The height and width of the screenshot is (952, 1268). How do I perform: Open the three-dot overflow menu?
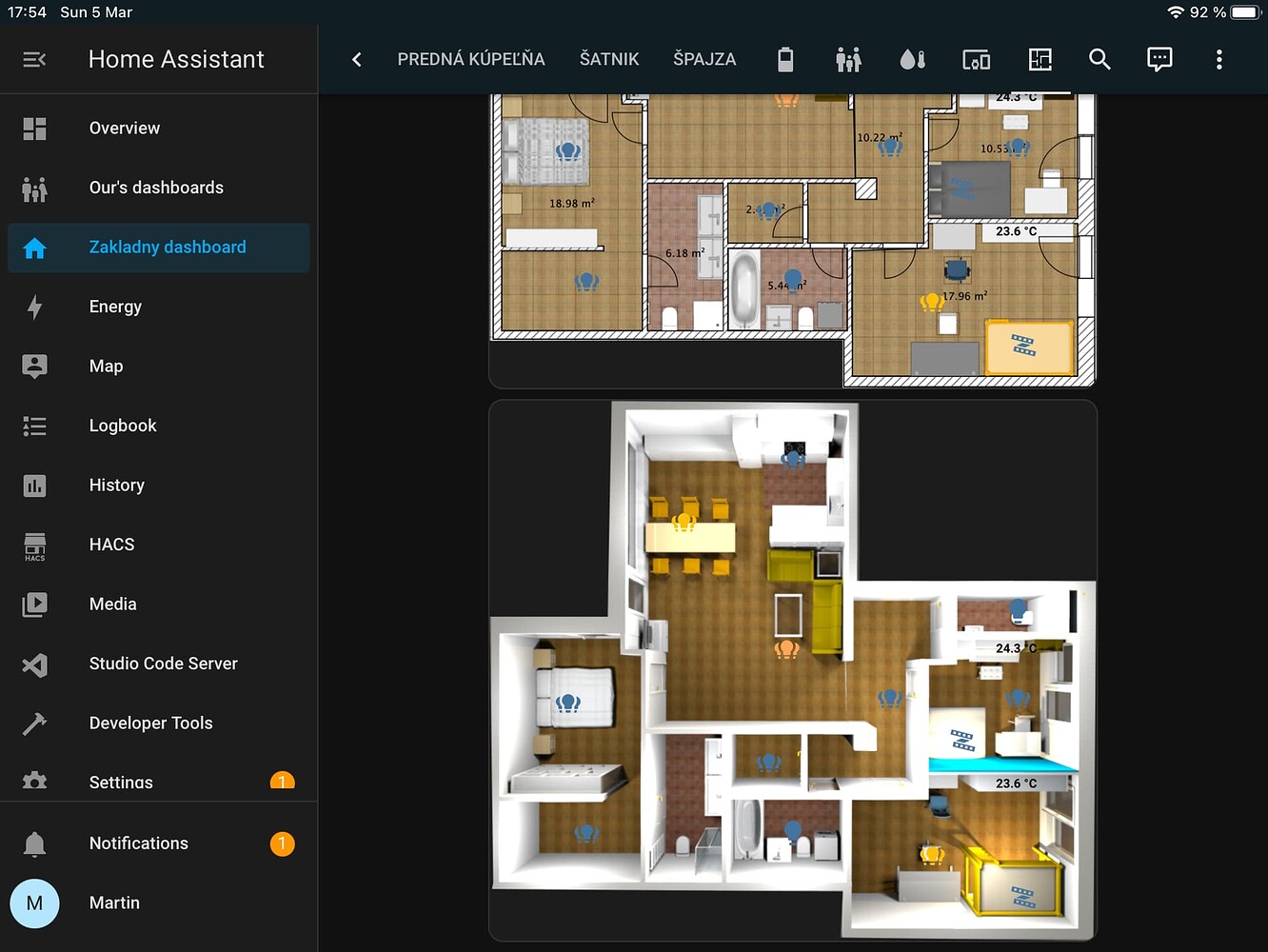coord(1219,59)
